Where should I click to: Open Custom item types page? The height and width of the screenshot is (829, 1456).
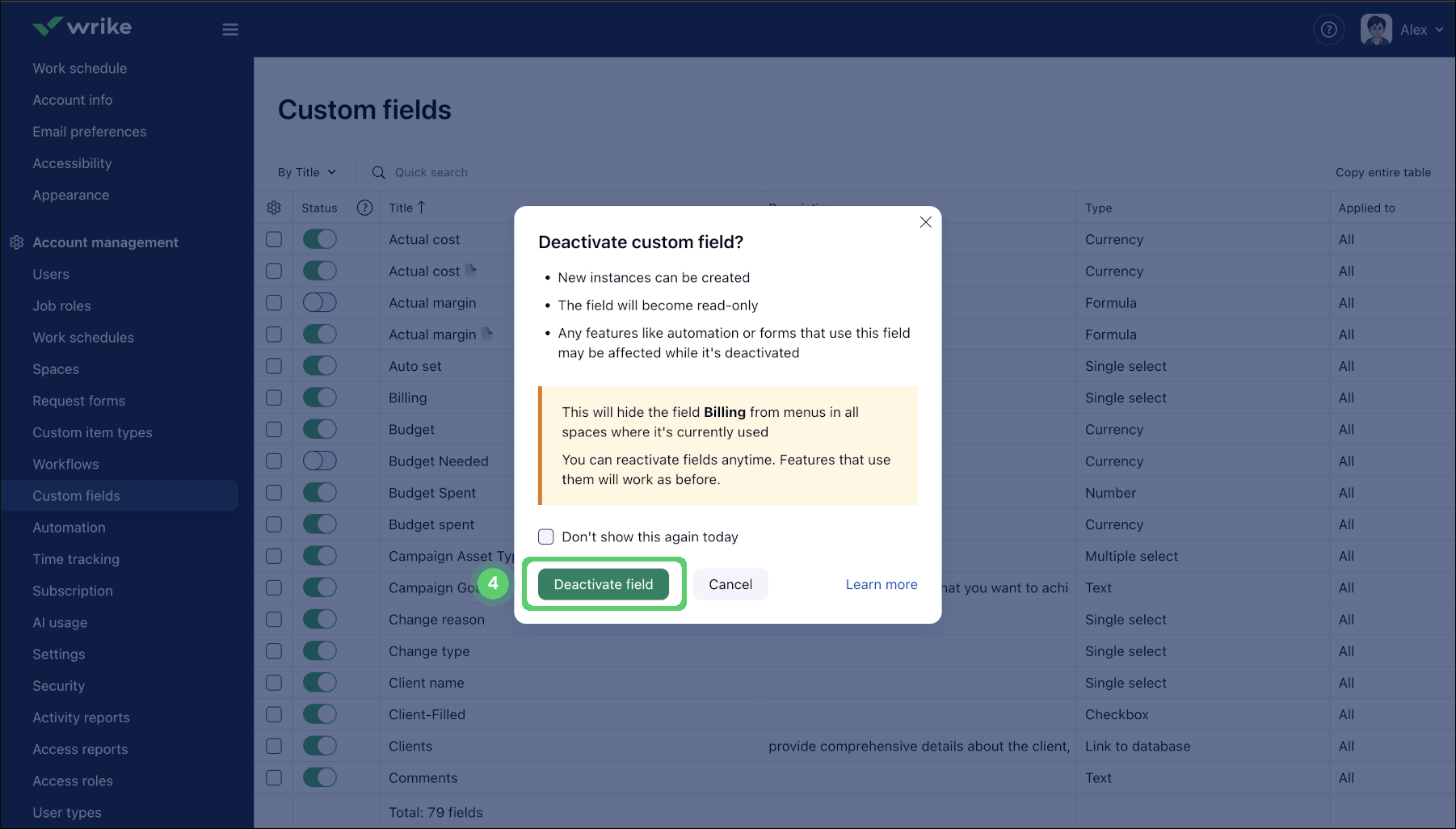click(x=92, y=432)
